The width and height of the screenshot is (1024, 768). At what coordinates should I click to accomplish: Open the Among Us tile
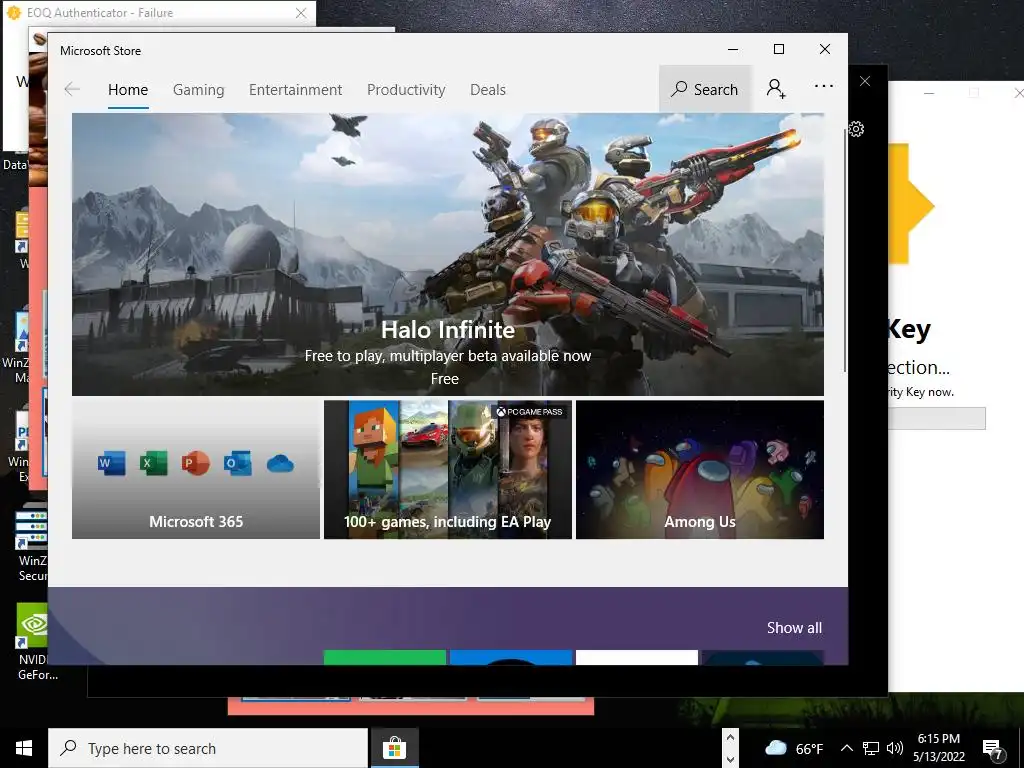click(699, 470)
